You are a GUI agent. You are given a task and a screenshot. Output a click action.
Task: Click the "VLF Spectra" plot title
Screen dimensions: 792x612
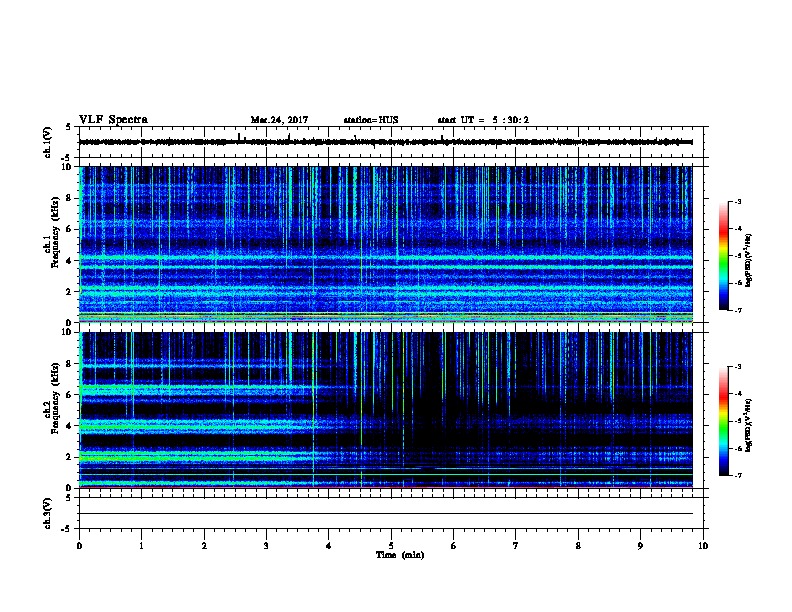coord(113,120)
